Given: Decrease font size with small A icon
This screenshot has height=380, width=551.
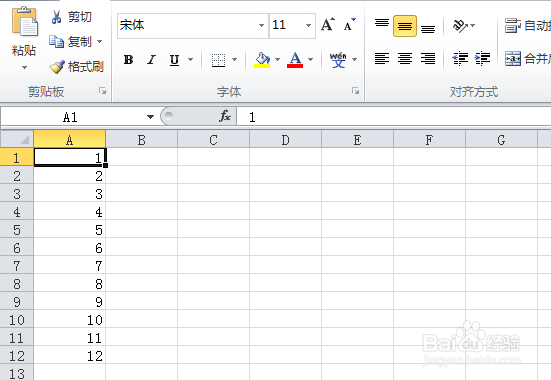Looking at the screenshot, I should (350, 25).
